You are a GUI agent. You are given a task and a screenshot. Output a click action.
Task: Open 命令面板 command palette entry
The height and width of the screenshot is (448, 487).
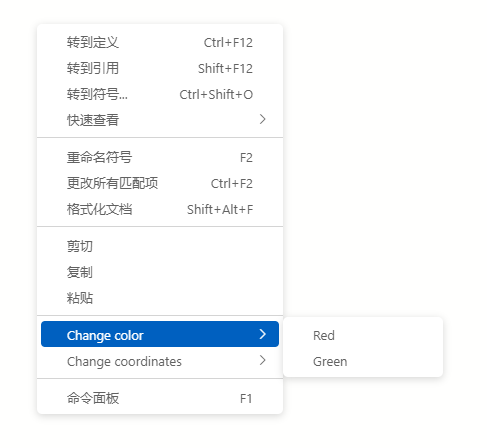pyautogui.click(x=160, y=398)
